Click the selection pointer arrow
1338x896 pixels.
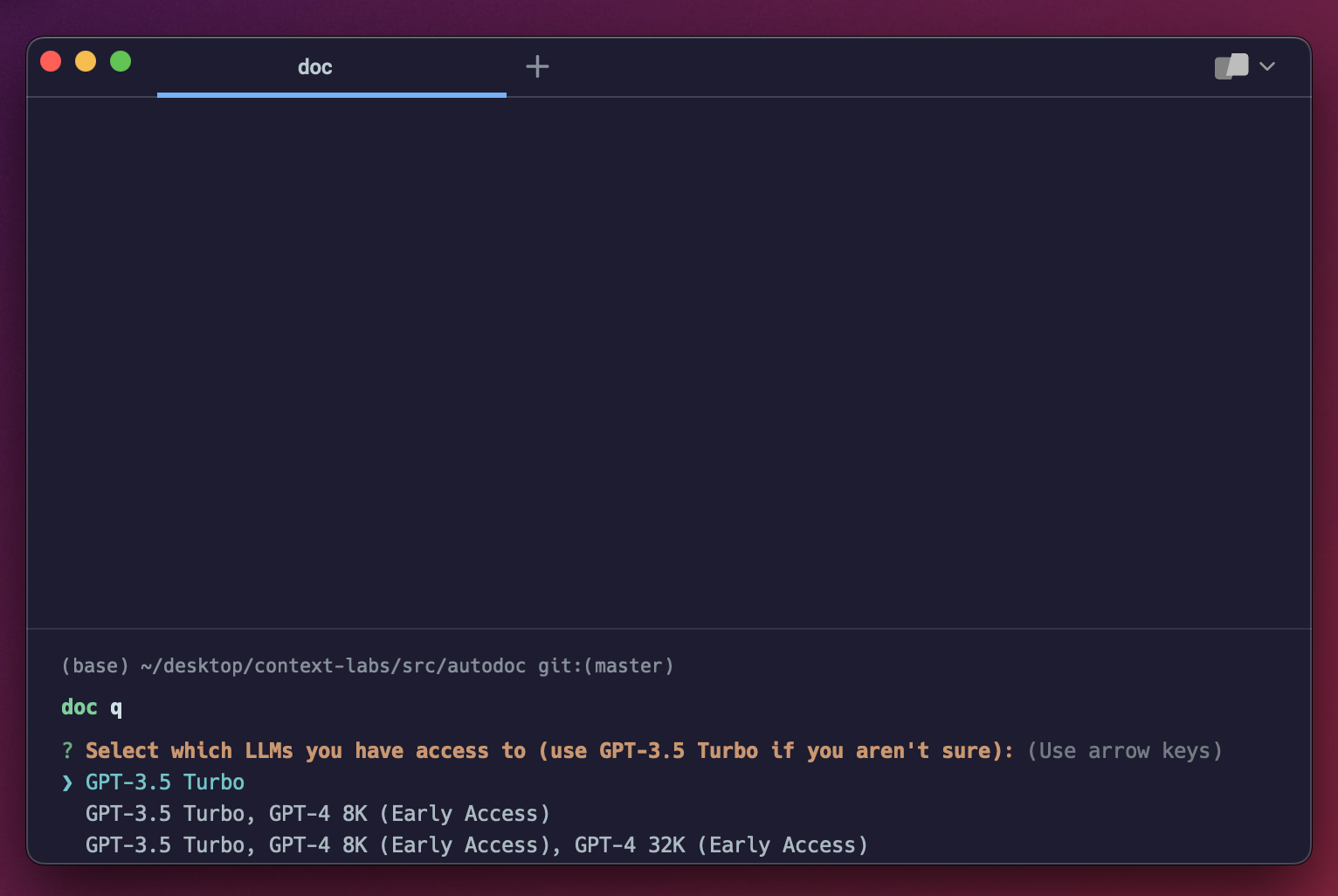coord(67,782)
